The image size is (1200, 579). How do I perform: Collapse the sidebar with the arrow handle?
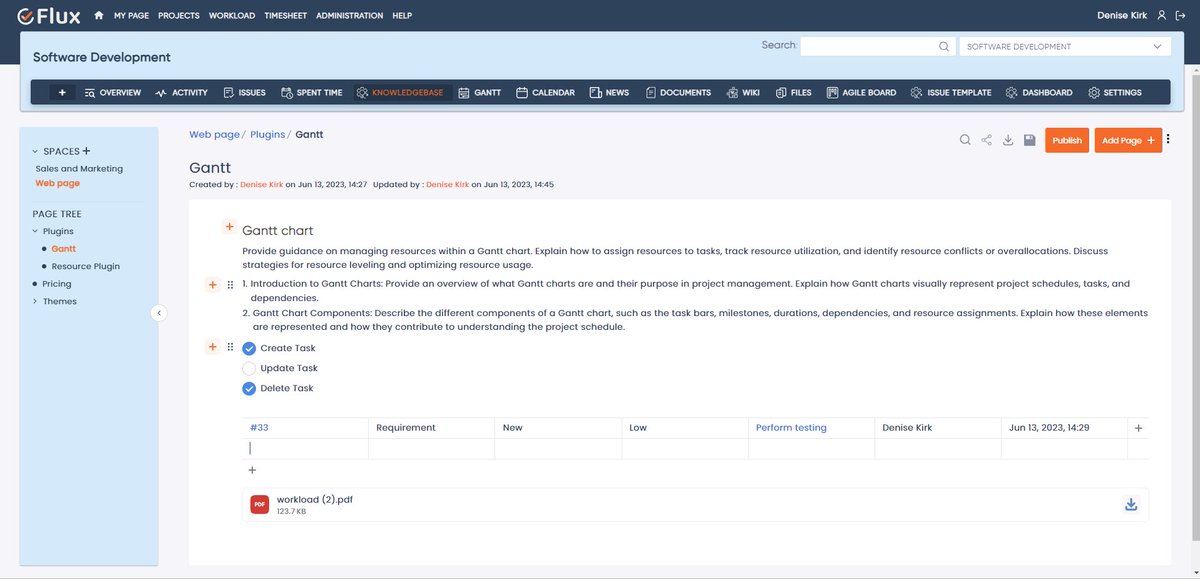(158, 313)
